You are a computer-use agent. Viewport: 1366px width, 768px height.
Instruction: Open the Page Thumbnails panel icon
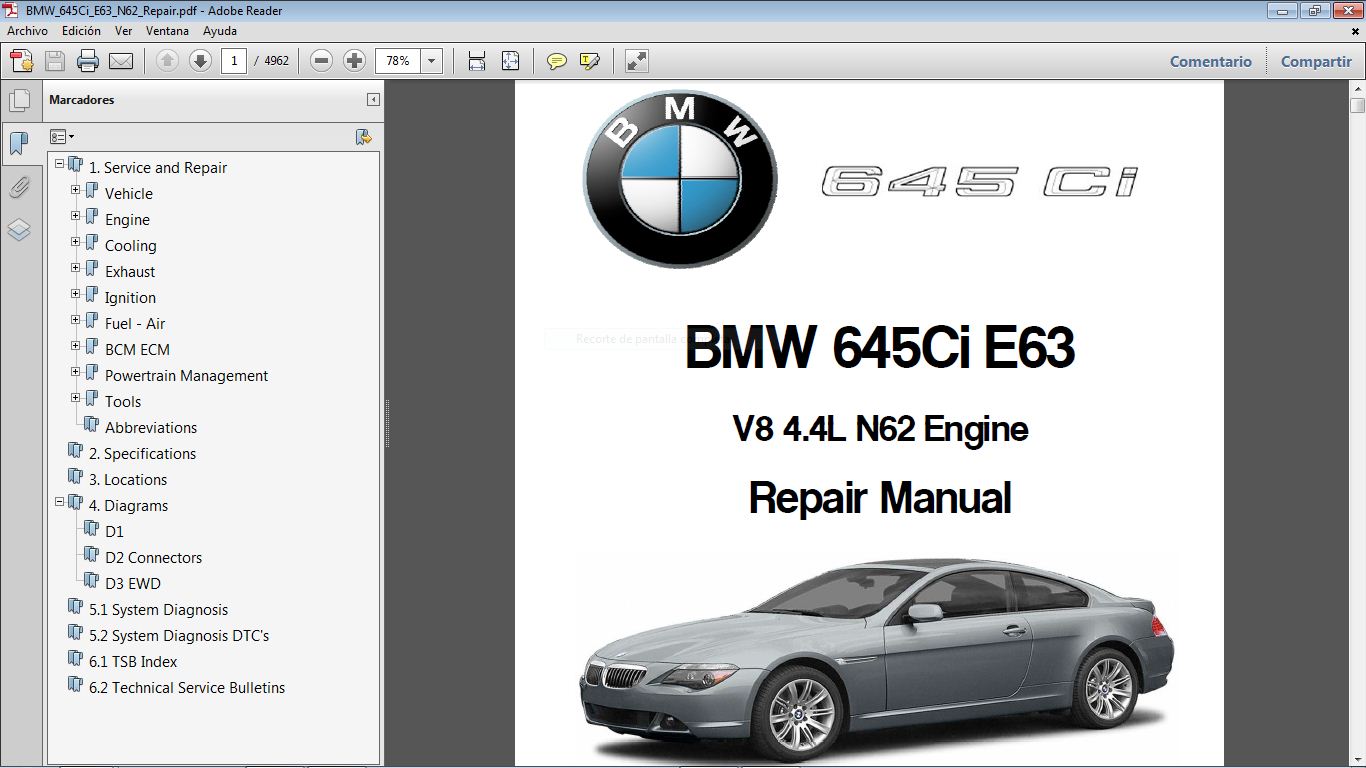[x=19, y=100]
